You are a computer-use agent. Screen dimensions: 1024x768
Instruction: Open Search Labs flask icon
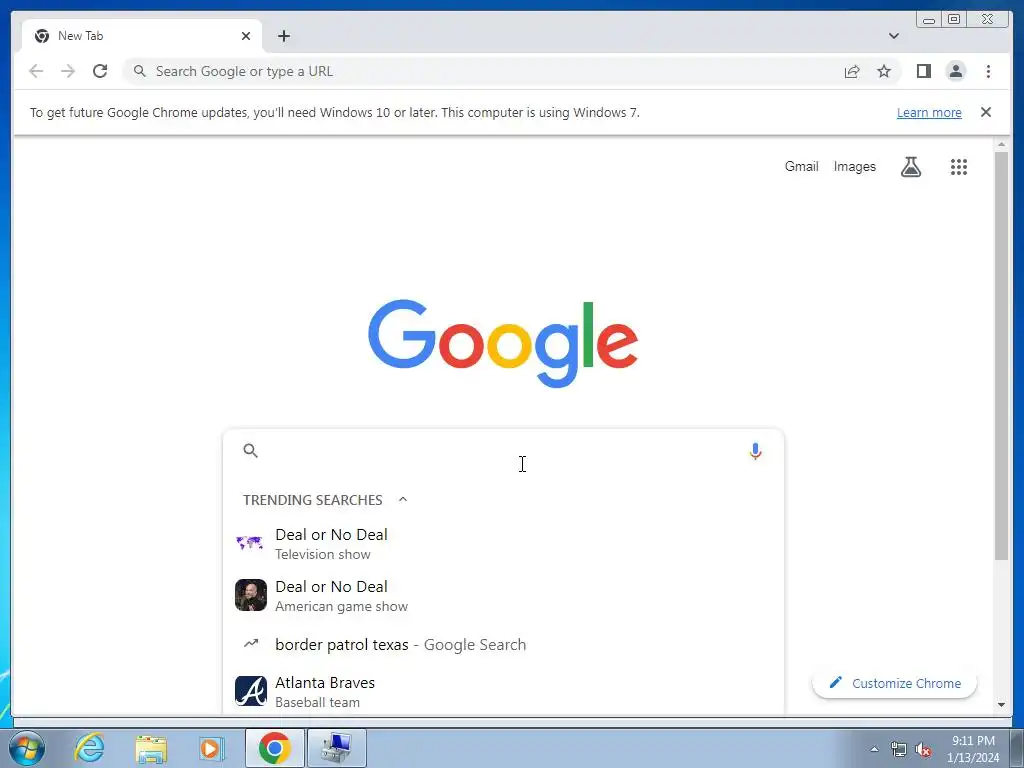(x=910, y=167)
